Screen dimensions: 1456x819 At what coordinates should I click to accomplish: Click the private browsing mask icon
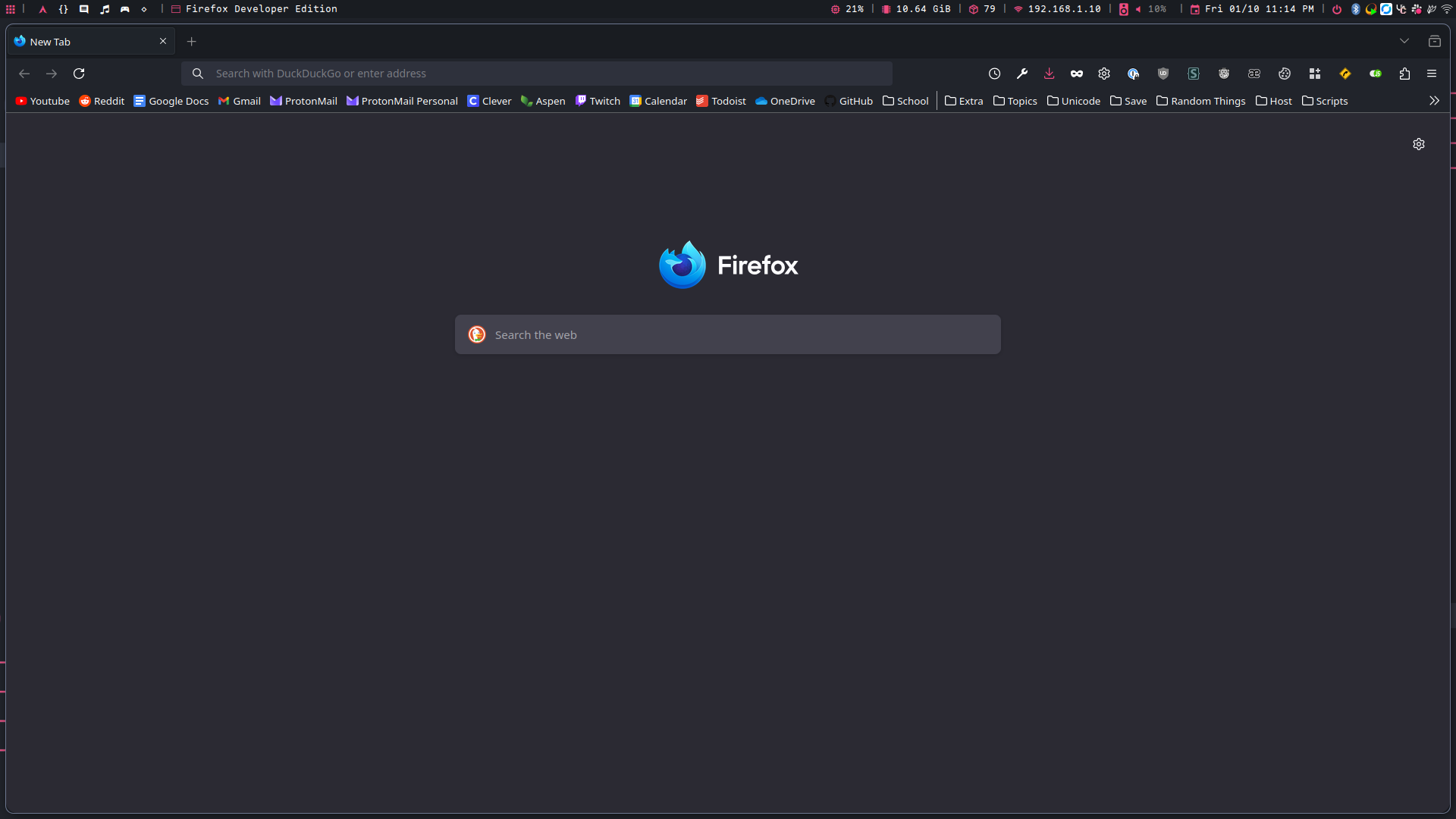click(x=1077, y=74)
